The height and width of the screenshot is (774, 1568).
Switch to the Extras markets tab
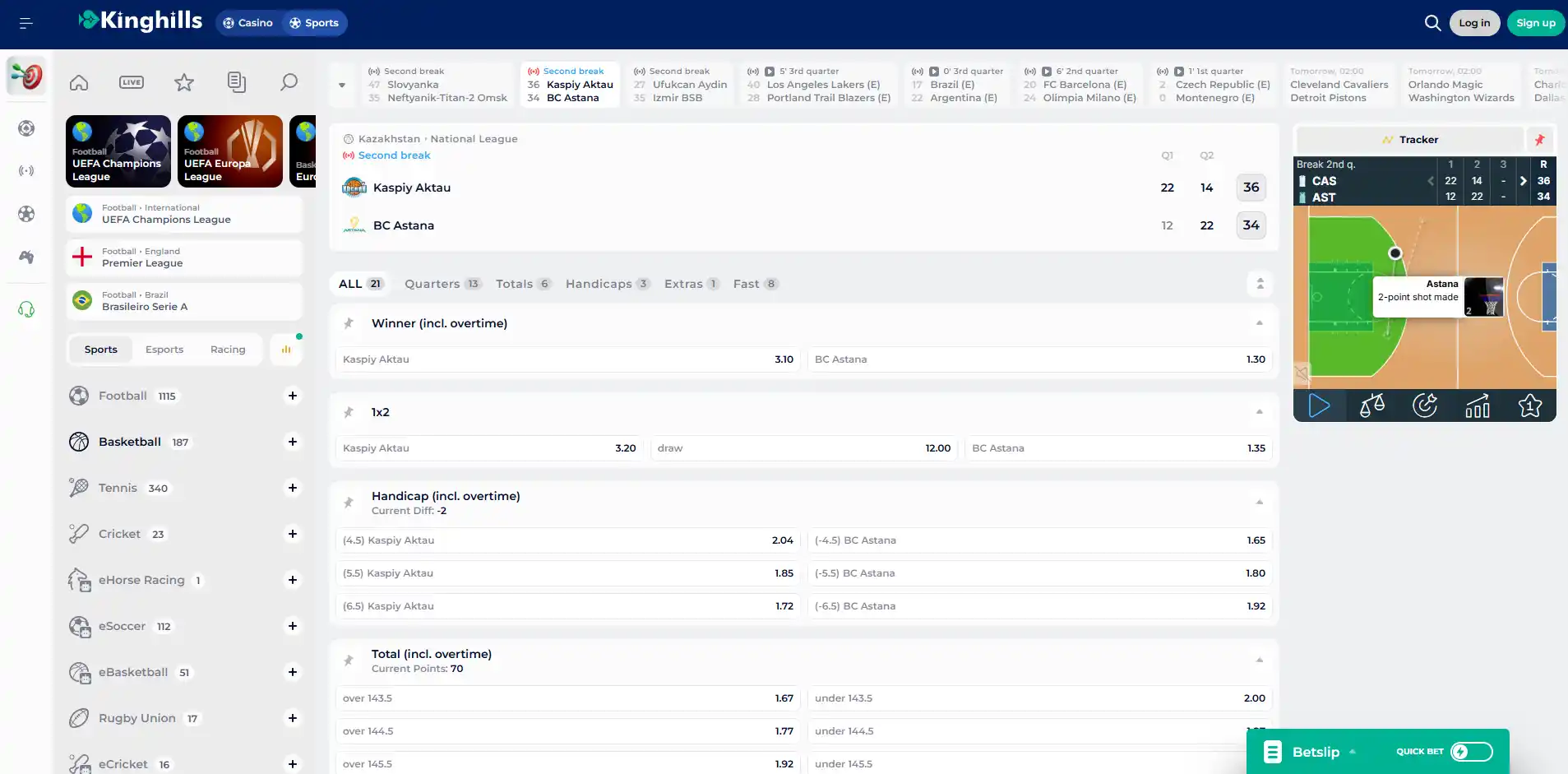tap(691, 284)
